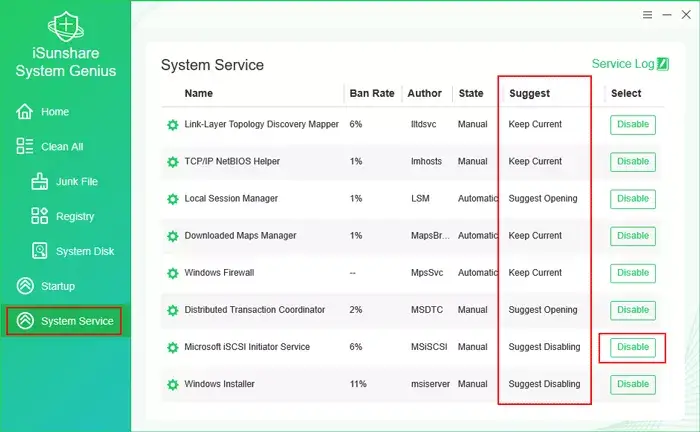Click the lltdsvc author cell
Viewport: 700px width, 432px height.
click(424, 124)
